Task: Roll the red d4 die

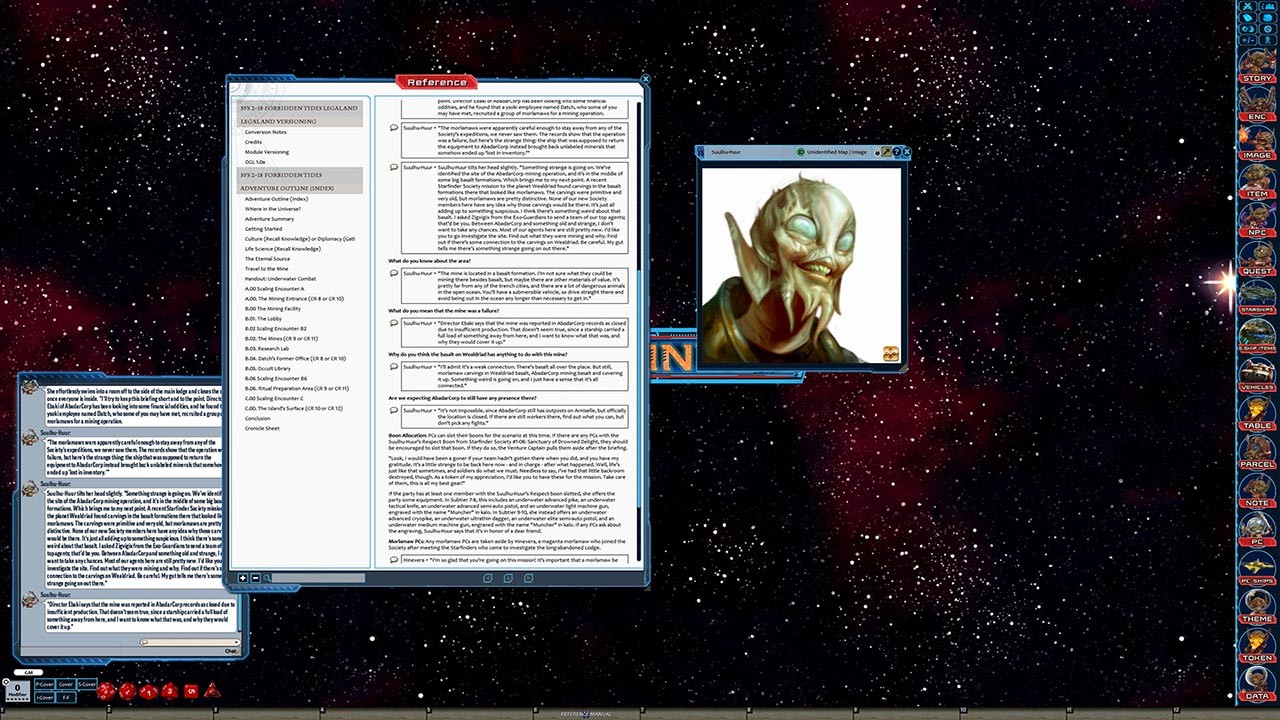Action: click(x=213, y=692)
